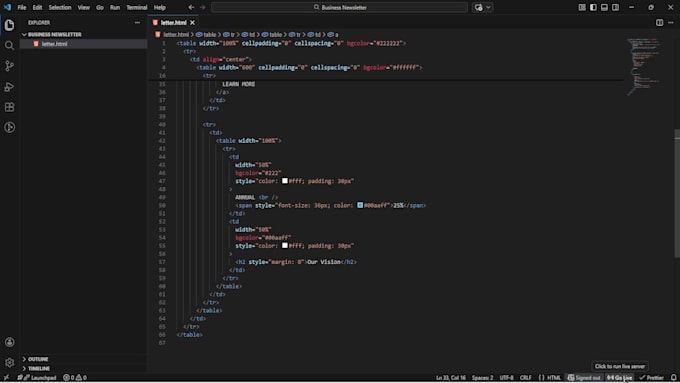This screenshot has height=383, width=680.
Task: Open the Go menu
Action: click(100, 7)
